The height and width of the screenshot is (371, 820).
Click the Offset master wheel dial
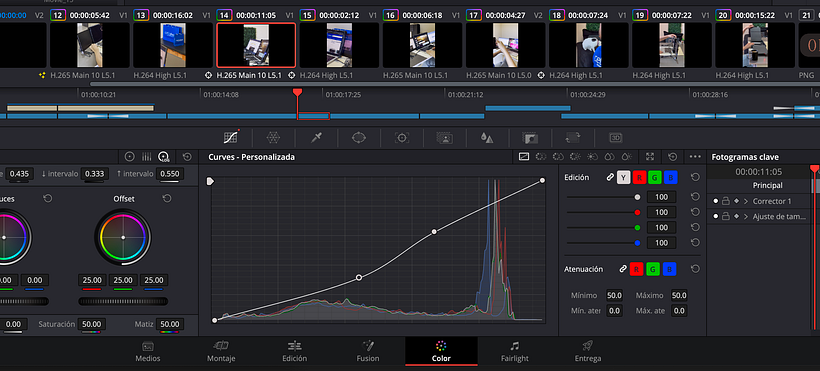(x=123, y=301)
